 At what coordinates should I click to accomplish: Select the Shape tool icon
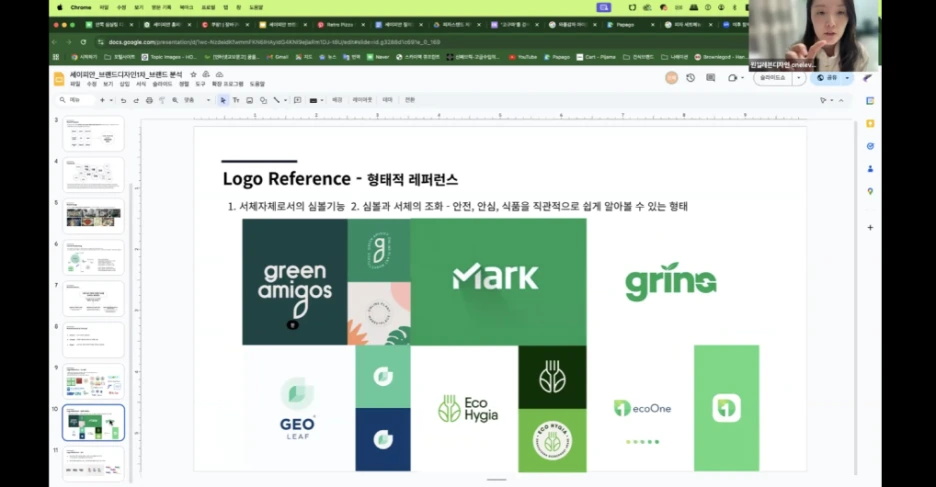click(263, 100)
